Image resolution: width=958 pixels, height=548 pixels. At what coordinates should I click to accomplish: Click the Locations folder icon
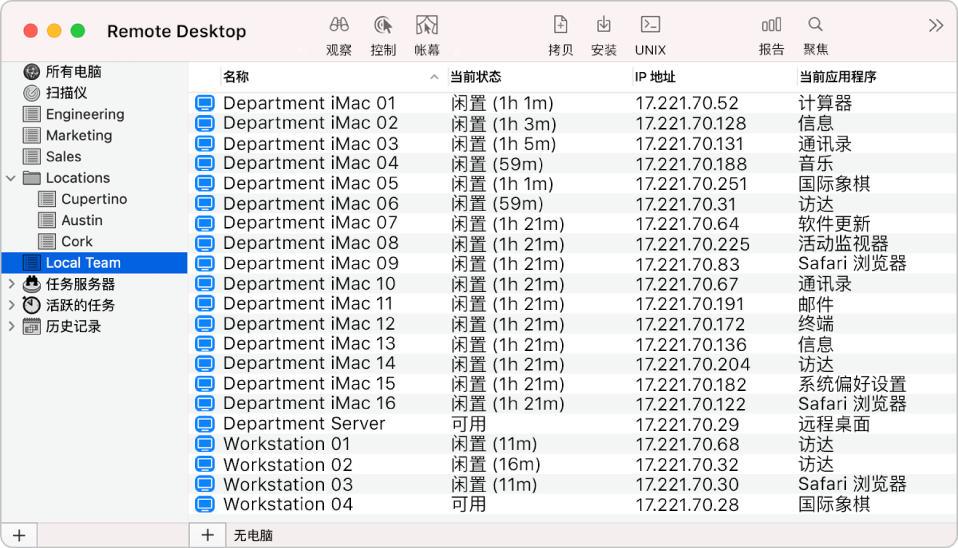[31, 178]
